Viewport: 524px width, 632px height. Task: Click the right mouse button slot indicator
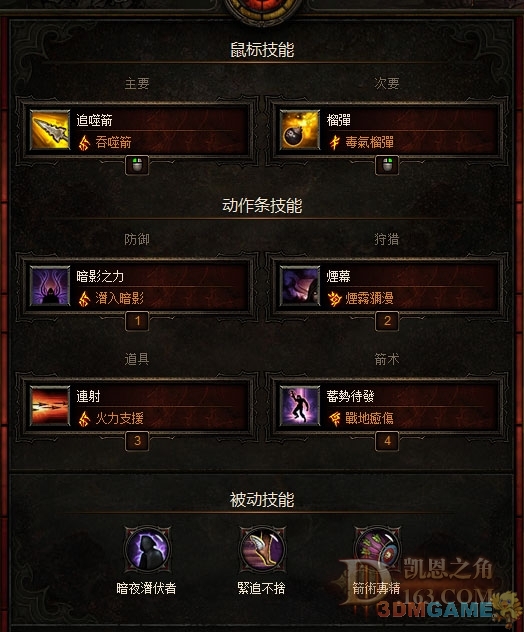387,165
